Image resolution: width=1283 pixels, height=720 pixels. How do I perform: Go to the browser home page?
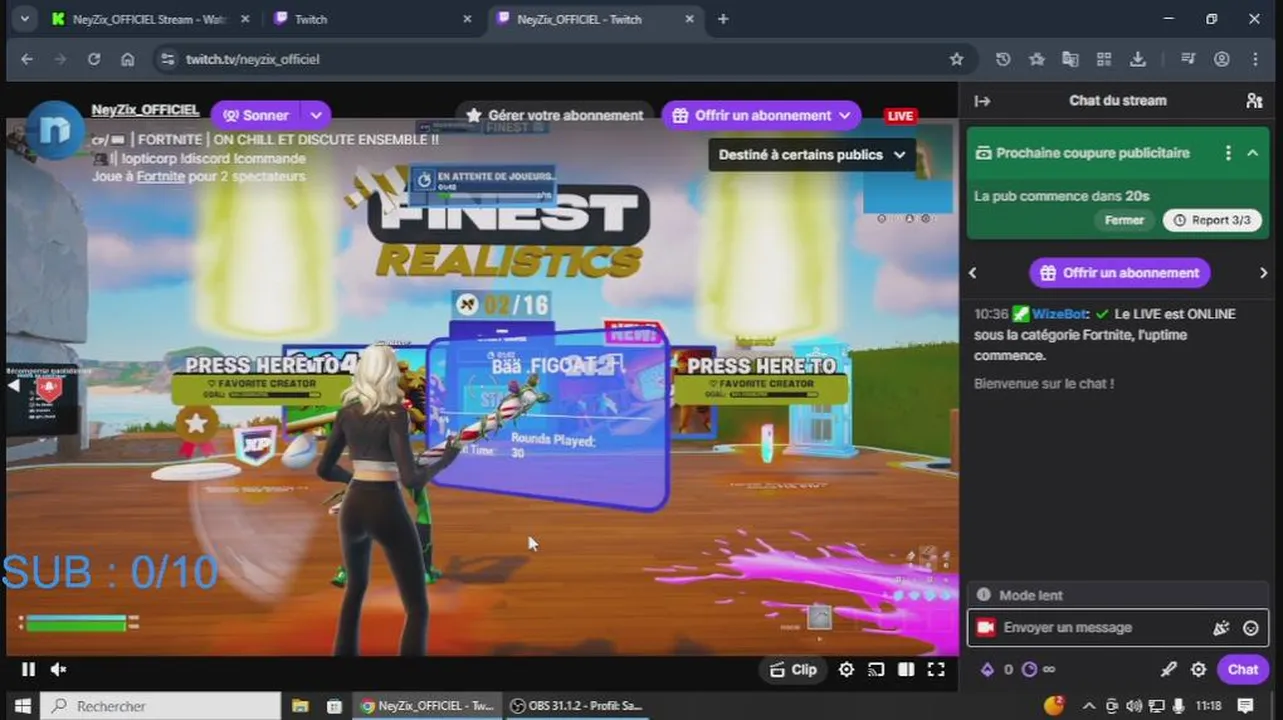127,59
